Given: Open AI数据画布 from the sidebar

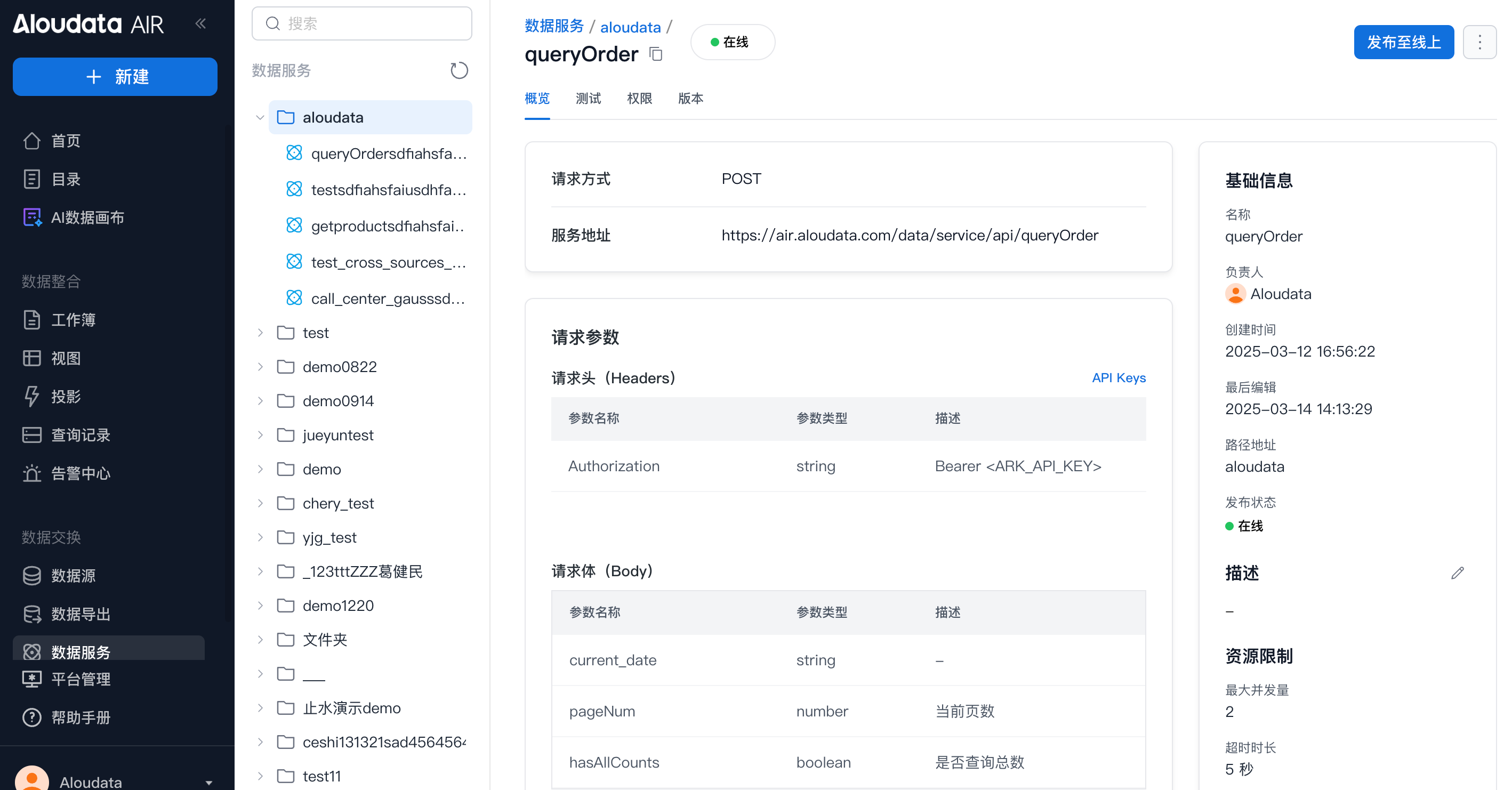Looking at the screenshot, I should [x=87, y=217].
